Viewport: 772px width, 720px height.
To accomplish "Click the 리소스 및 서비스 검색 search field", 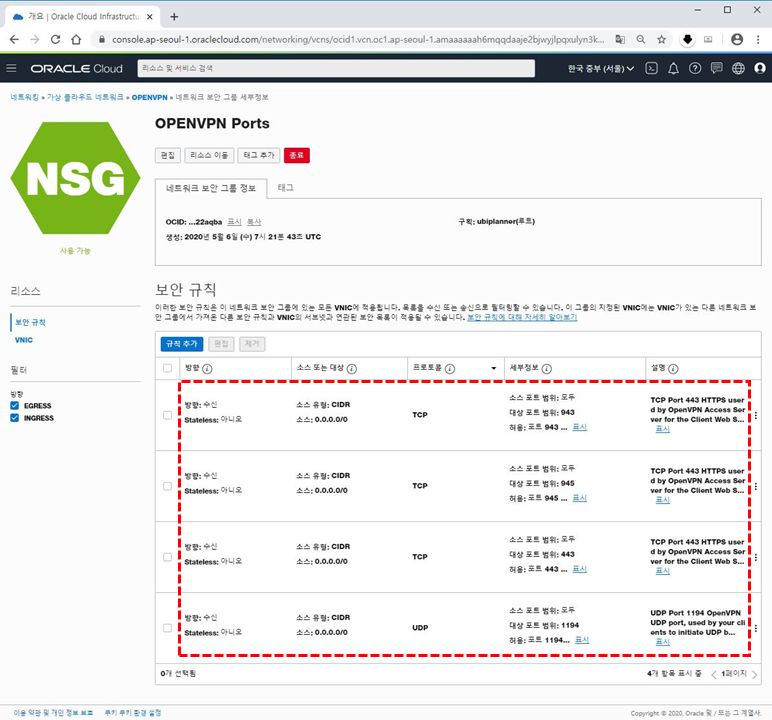I will (336, 68).
